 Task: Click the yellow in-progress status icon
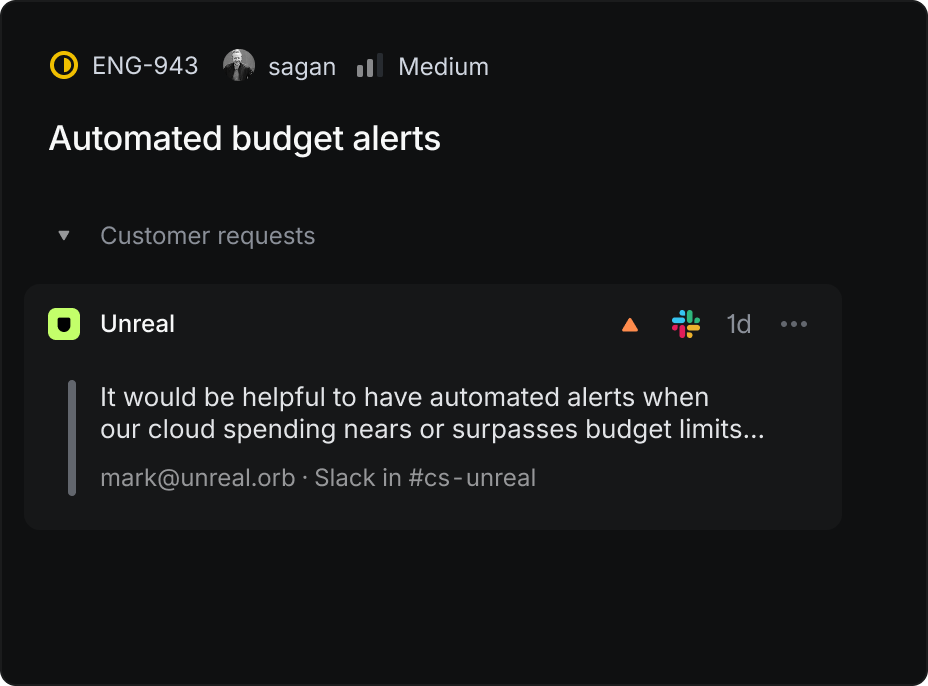(x=63, y=66)
